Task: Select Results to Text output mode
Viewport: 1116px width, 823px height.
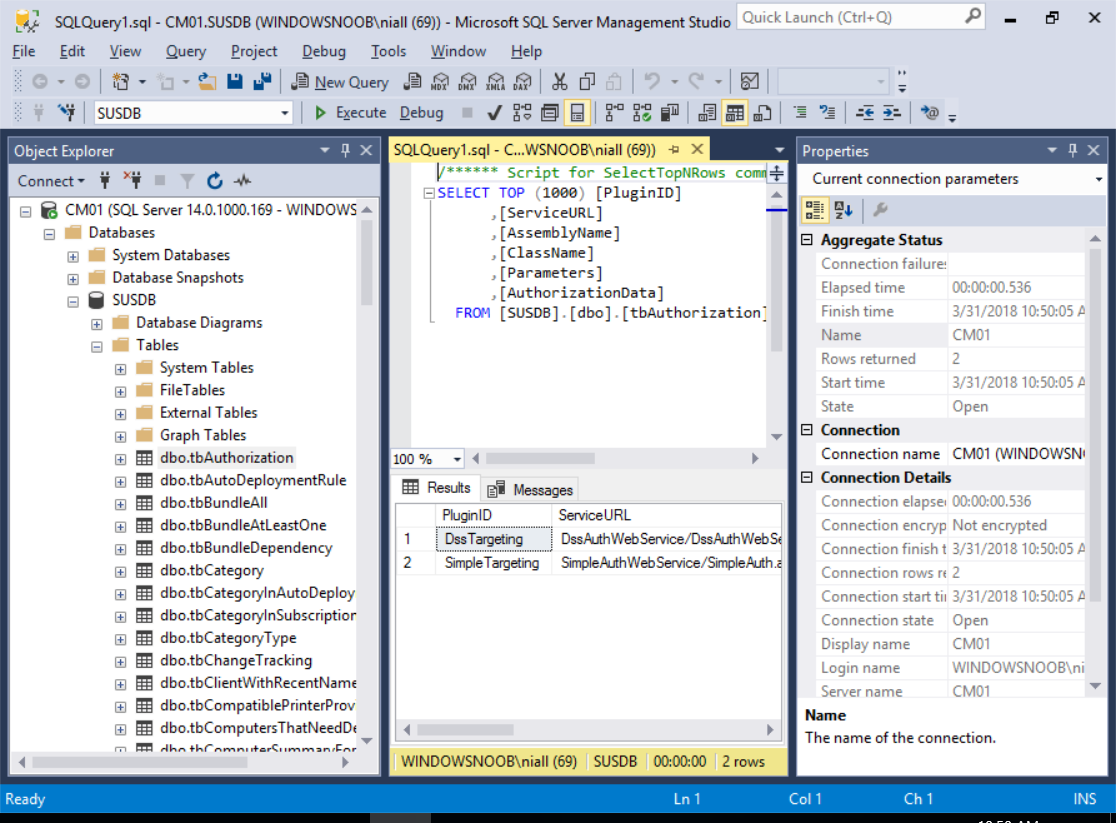Action: point(707,112)
